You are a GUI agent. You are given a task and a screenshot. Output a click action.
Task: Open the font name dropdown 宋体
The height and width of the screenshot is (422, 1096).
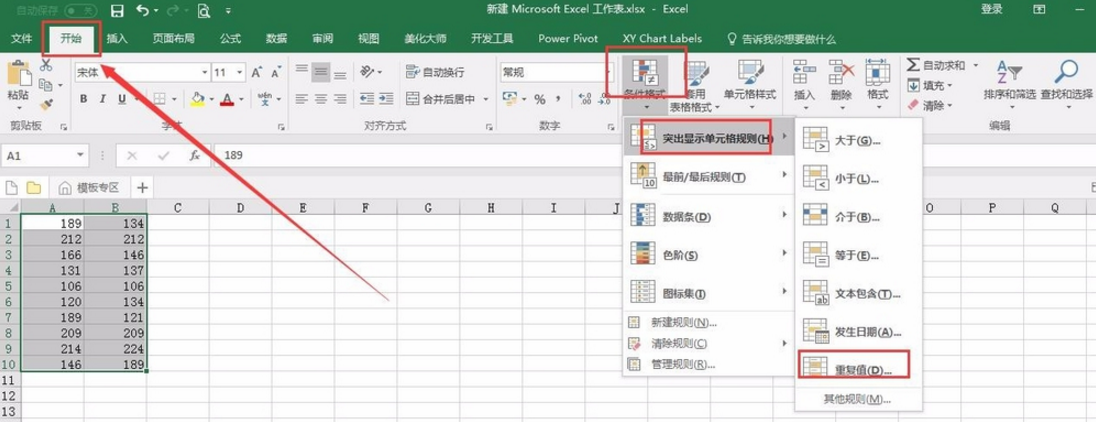[205, 72]
